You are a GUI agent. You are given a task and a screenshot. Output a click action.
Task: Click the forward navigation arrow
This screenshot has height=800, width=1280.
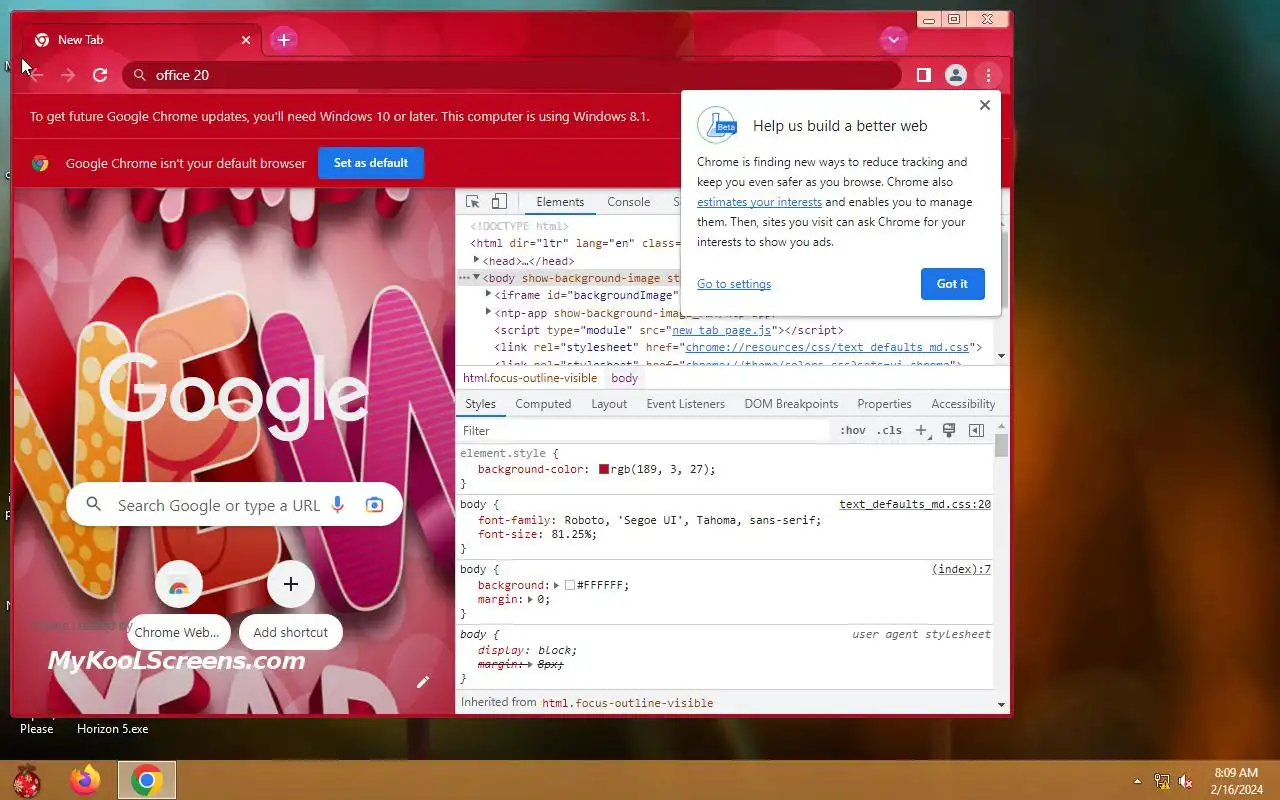[67, 75]
